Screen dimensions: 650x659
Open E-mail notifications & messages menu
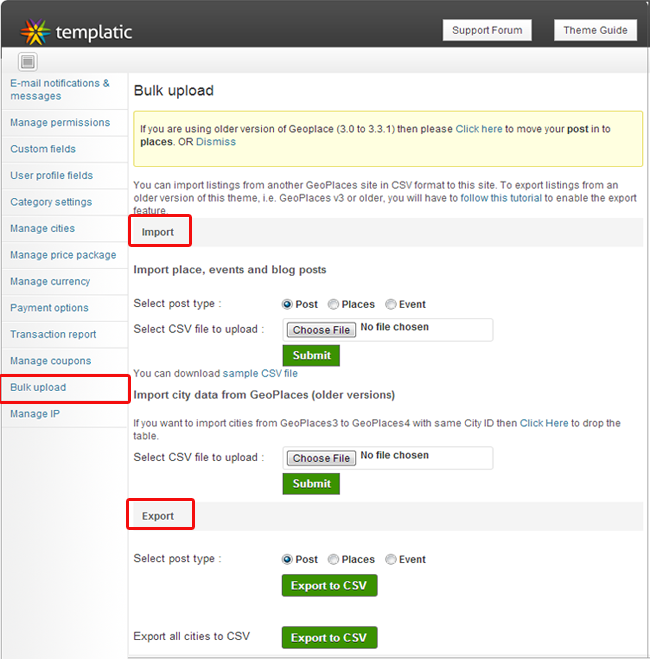point(60,90)
